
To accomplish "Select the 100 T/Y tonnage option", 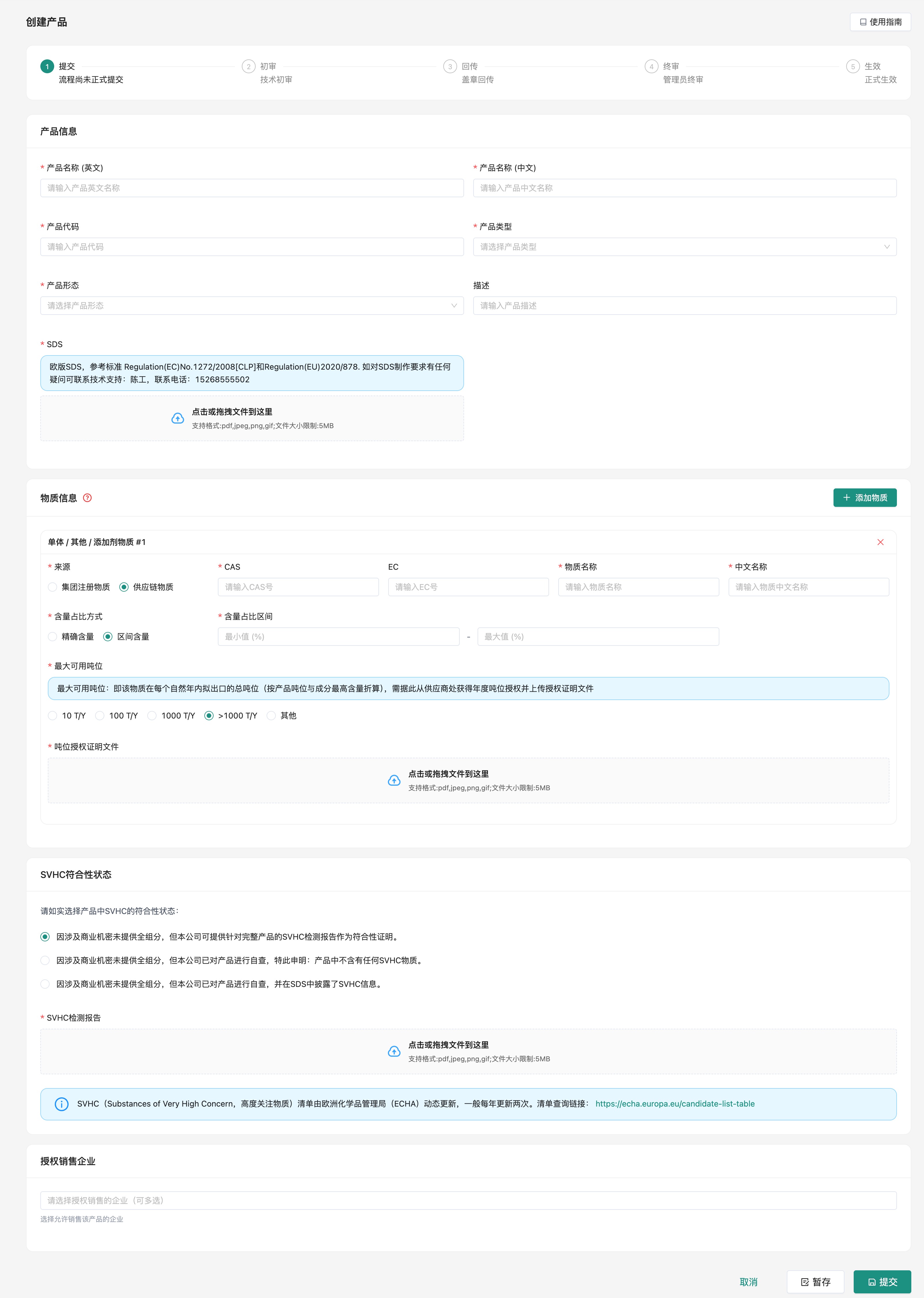I will pyautogui.click(x=100, y=716).
